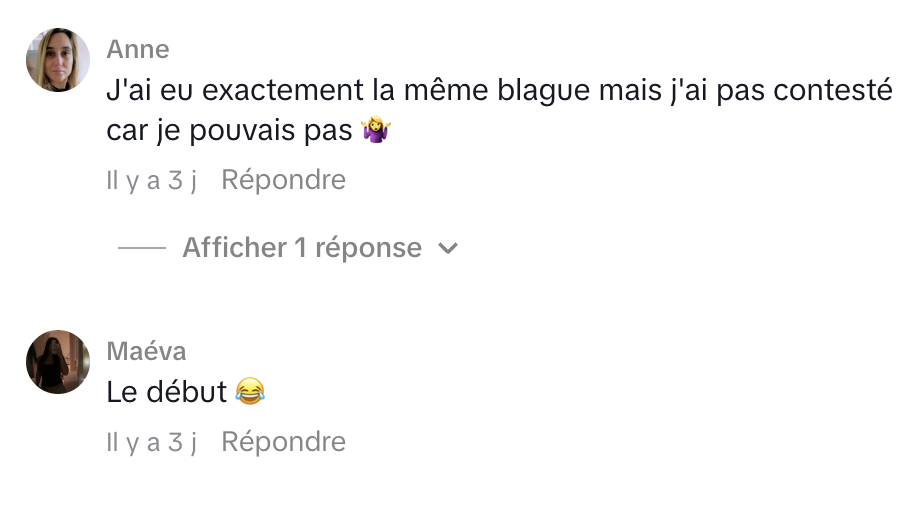Reply to Anne's comment
The image size is (922, 518).
pyautogui.click(x=283, y=181)
